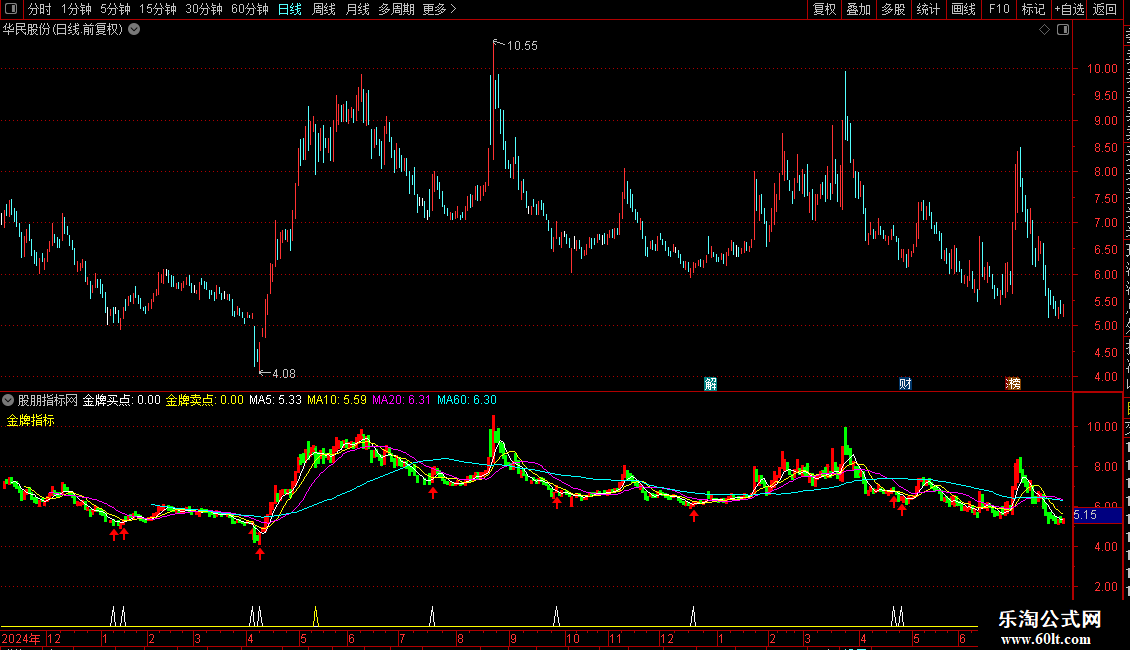
Task: Click the MA10: 5.59 readout
Action: [x=337, y=400]
